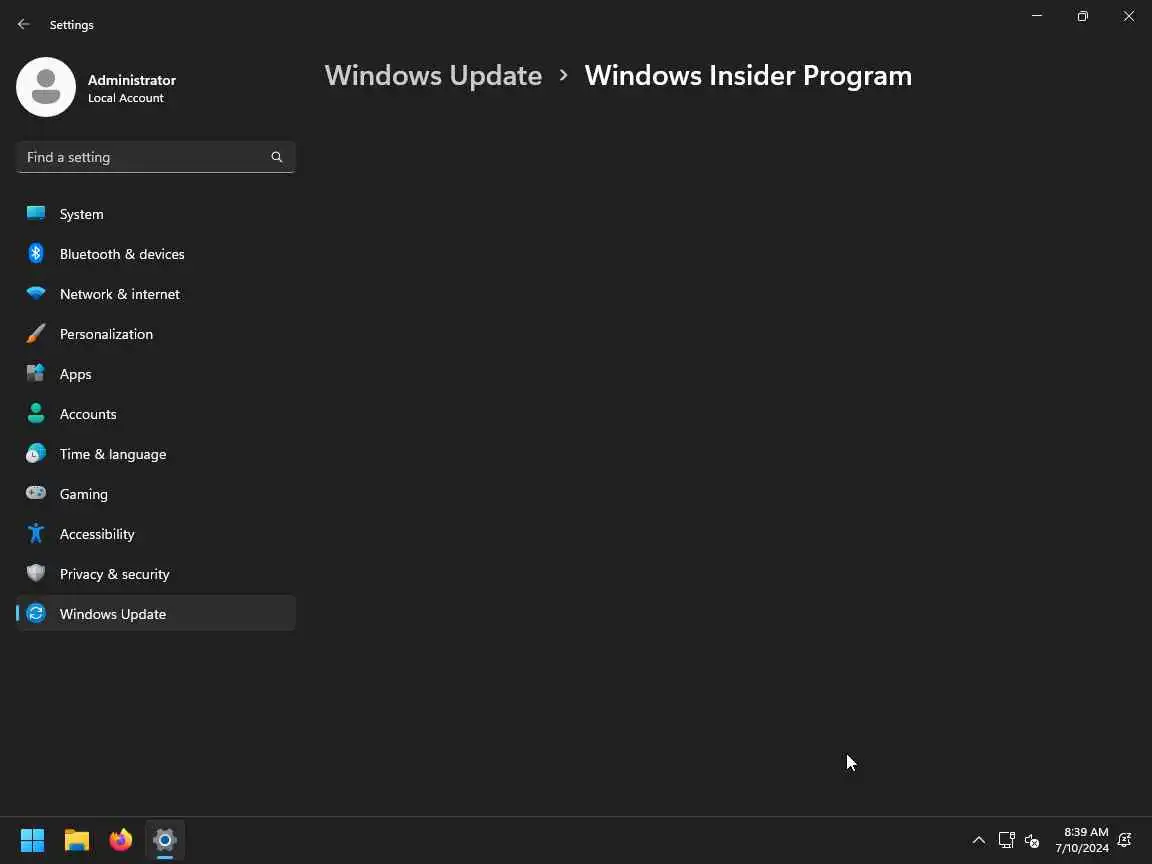
Task: Click the Personalization paintbrush icon
Action: coord(35,334)
